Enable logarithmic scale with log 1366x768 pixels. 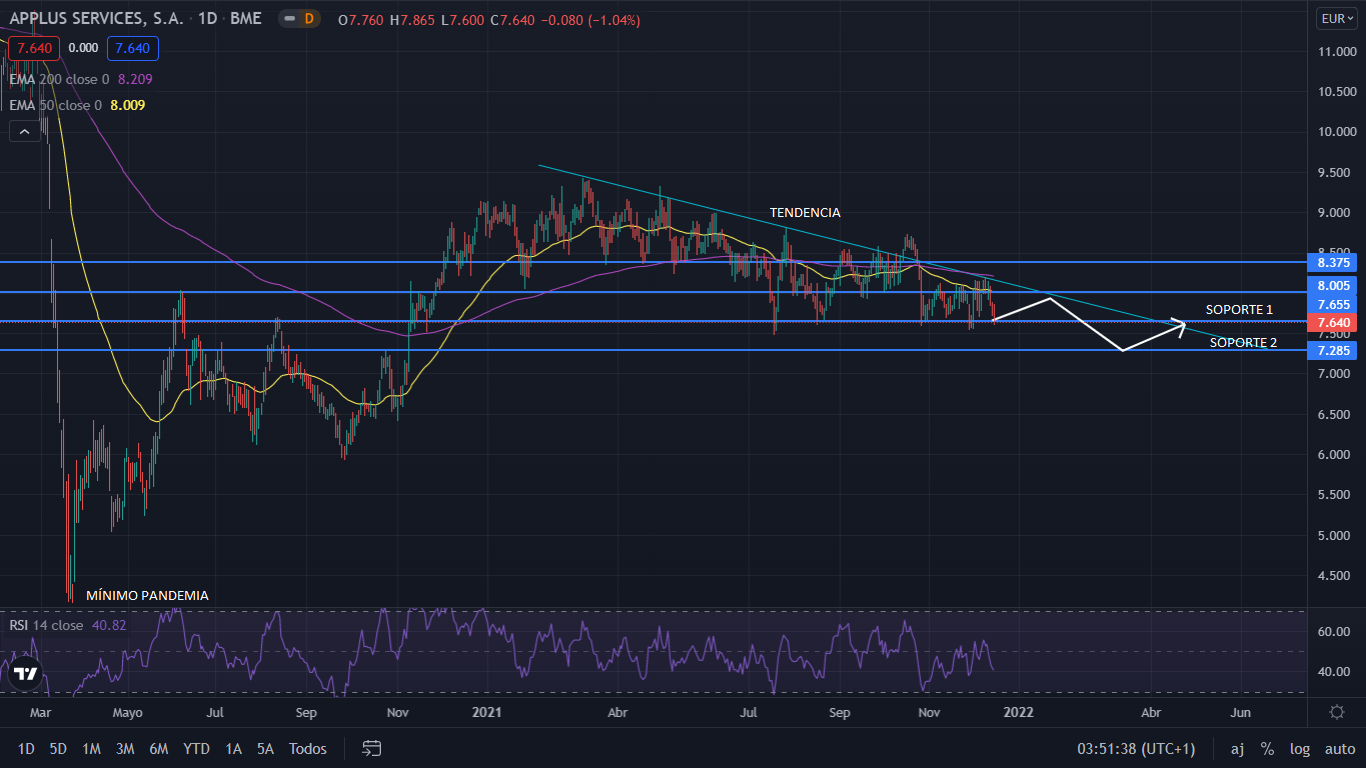click(1300, 748)
